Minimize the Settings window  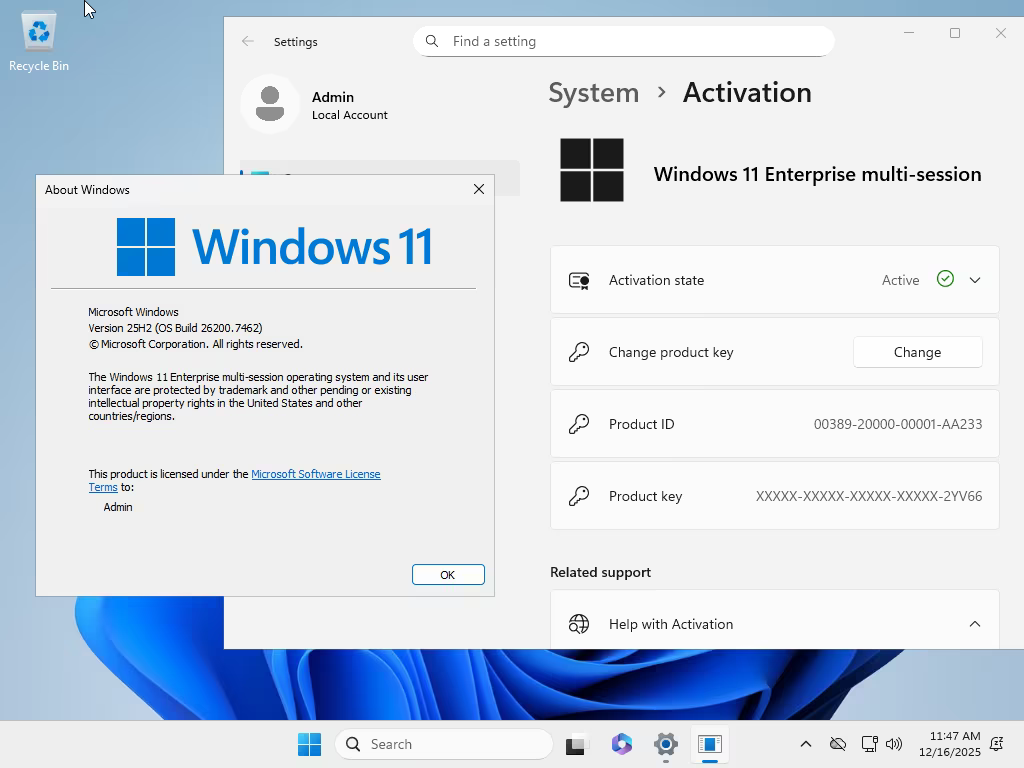908,33
